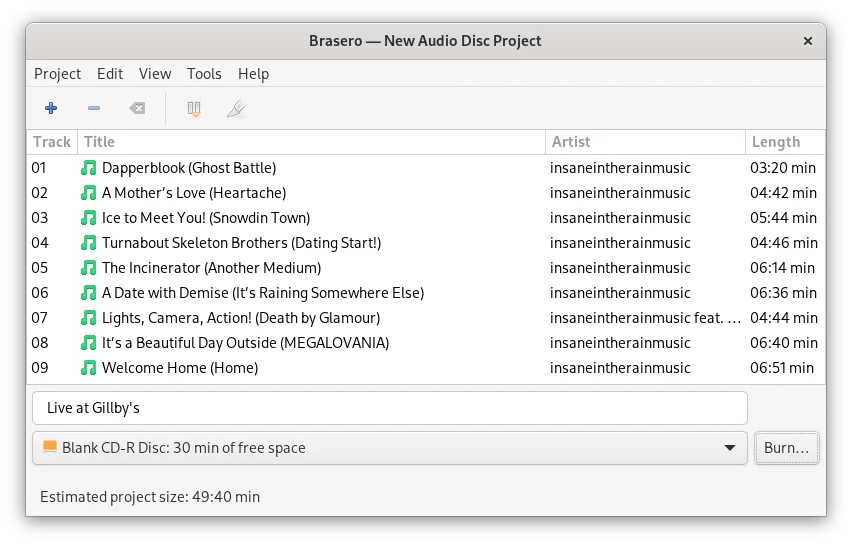The image size is (852, 545).
Task: Select Lights, Camera, Action! (Death by Glamour)
Action: point(241,318)
